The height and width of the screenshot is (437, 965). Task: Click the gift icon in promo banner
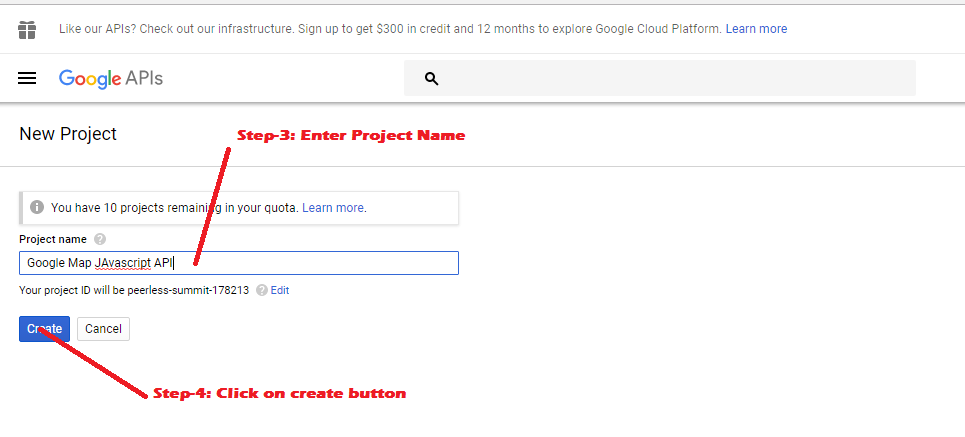pos(27,29)
